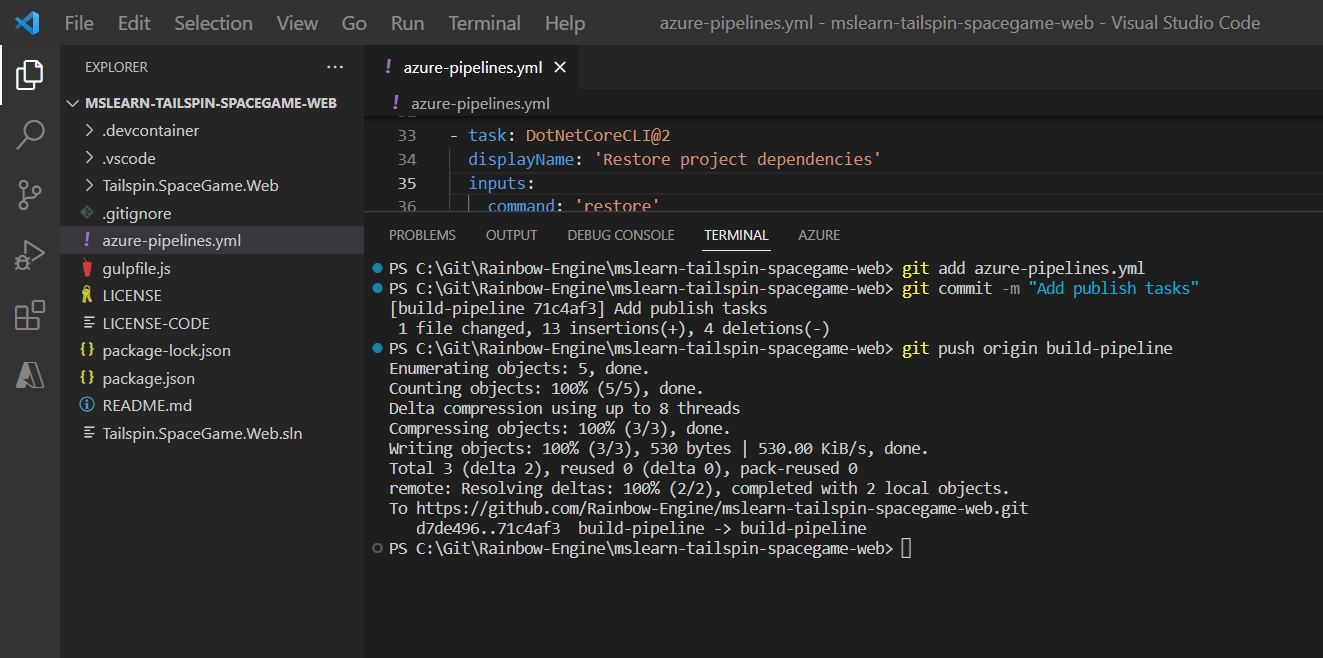This screenshot has width=1323, height=658.
Task: Click the 'git push origin build-pipeline' command
Action: pos(1037,348)
